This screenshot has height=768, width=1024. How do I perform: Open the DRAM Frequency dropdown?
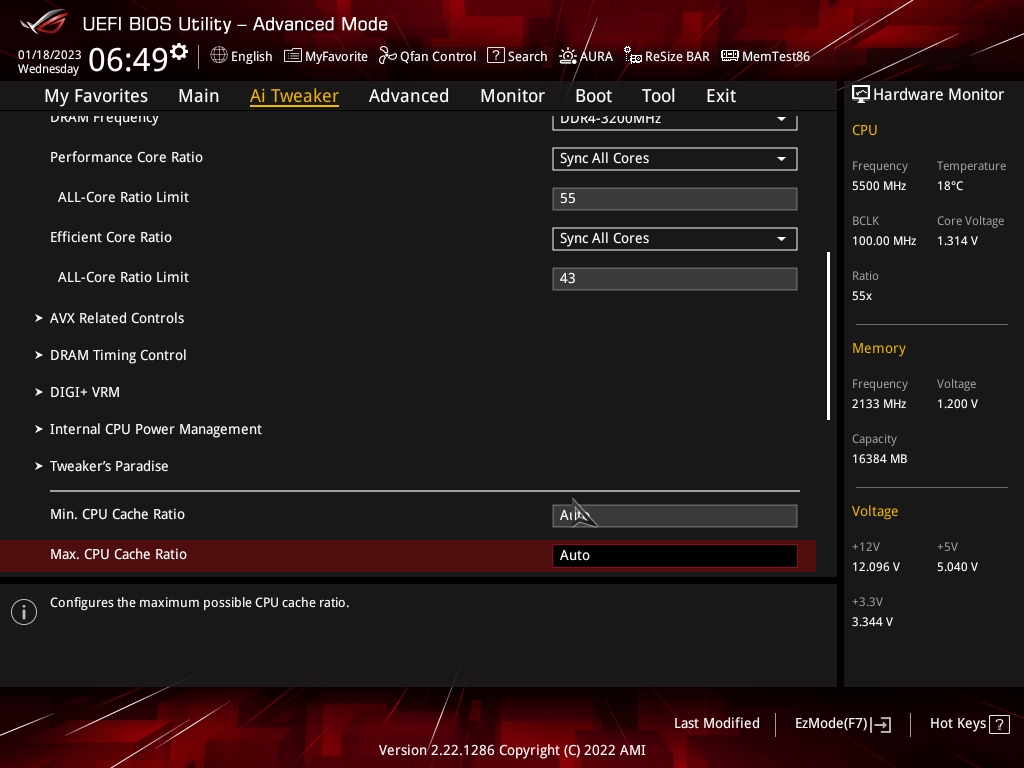coord(675,120)
